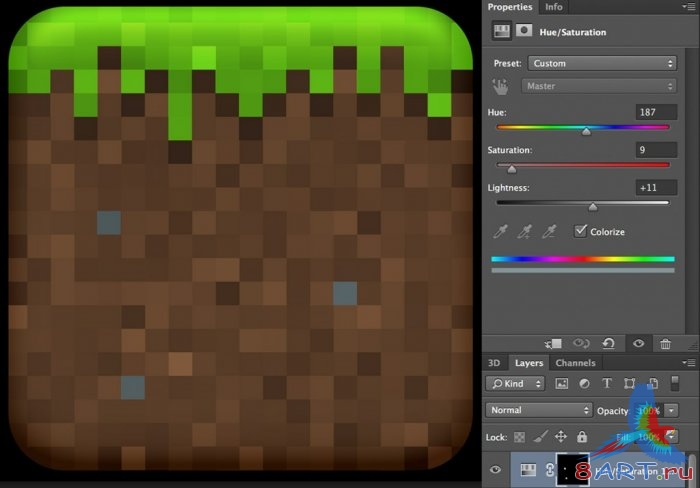Viewport: 700px width, 488px height.
Task: Switch to the Channels tab
Action: (x=575, y=363)
